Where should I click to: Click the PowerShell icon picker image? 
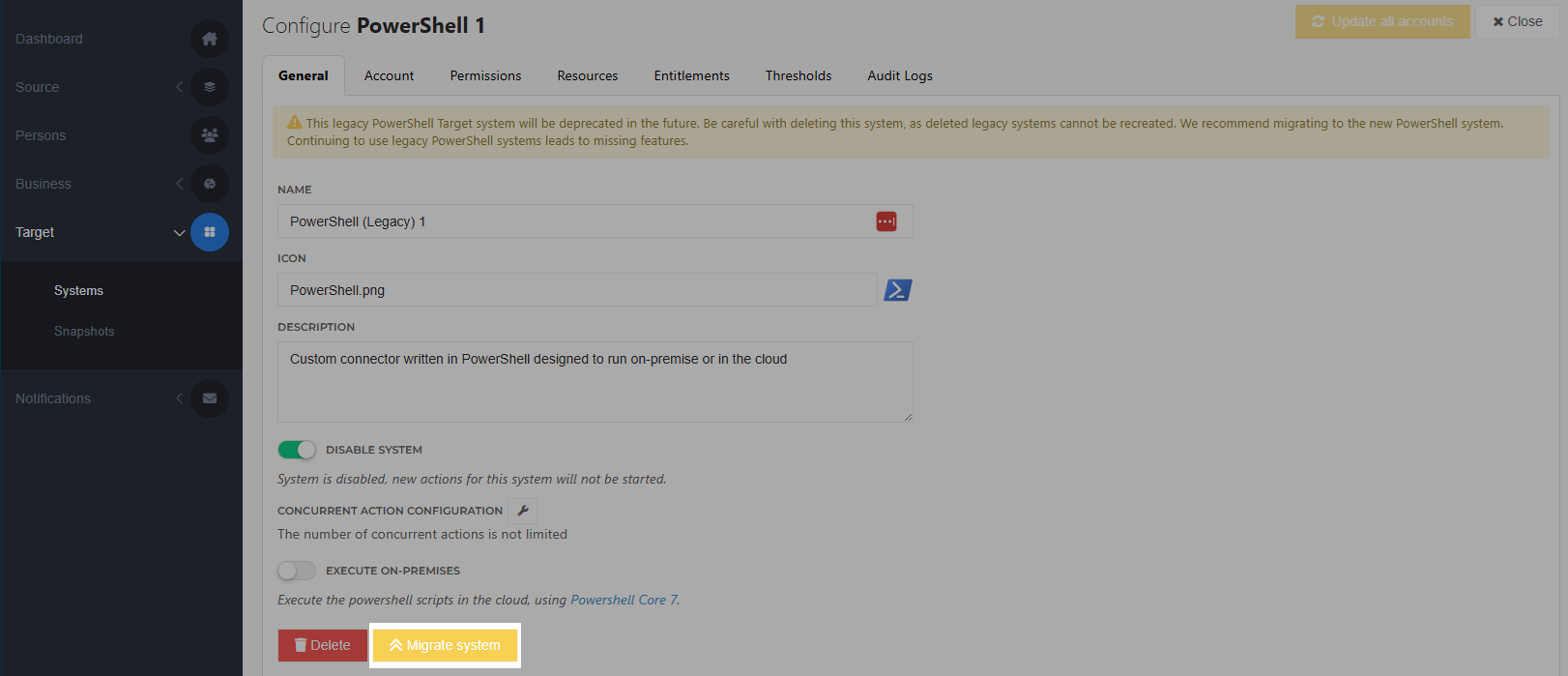tap(898, 290)
